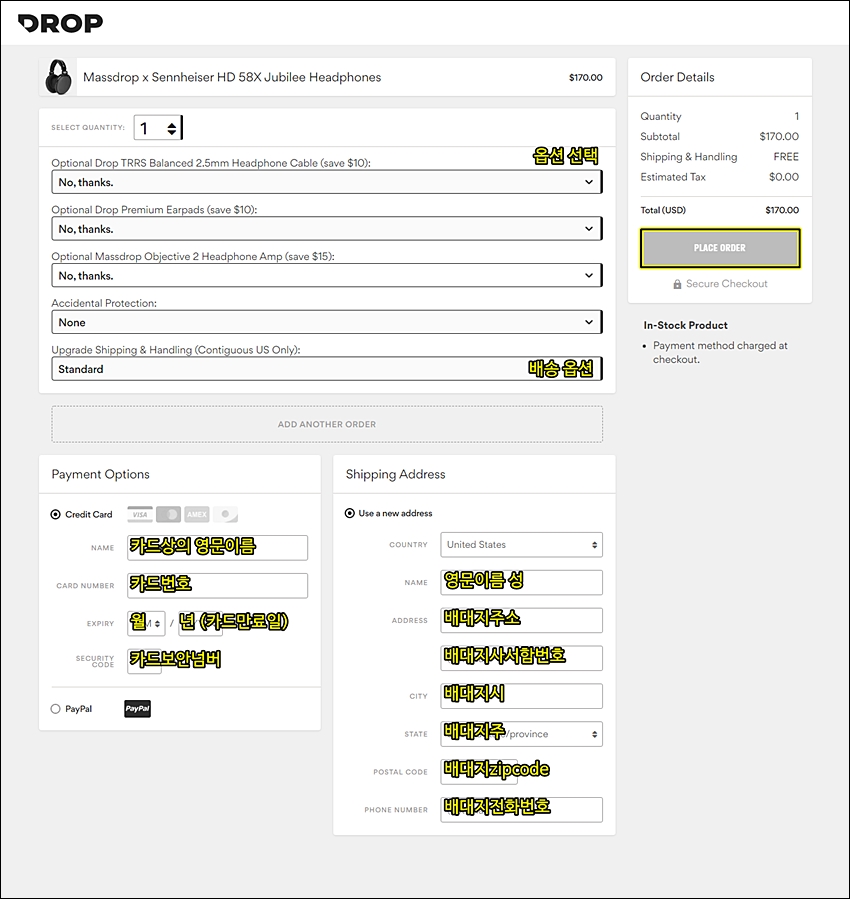
Task: Click the Secure Checkout lock icon
Action: point(677,284)
